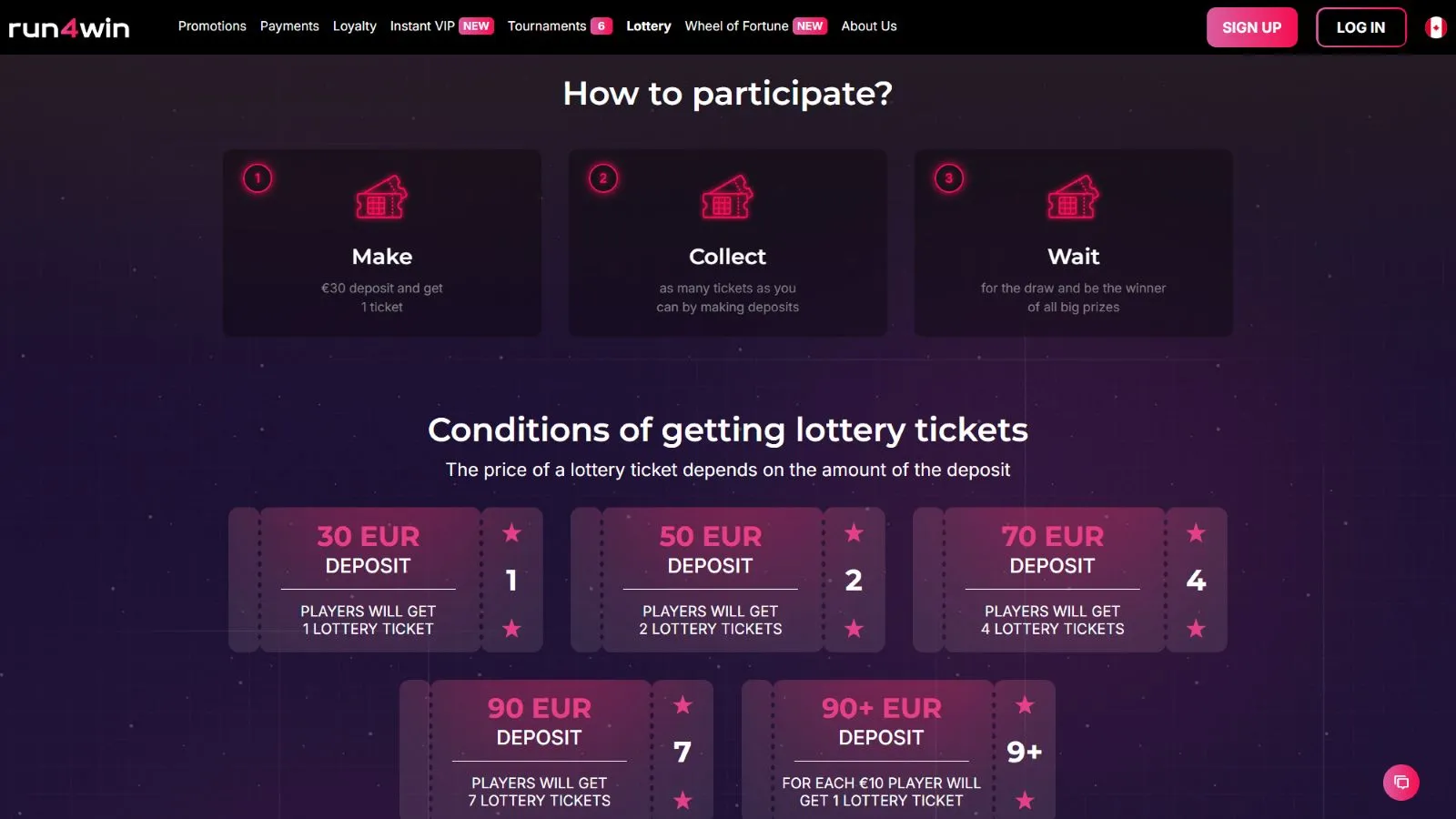
Task: Click the step 1 number badge
Action: coord(258,178)
